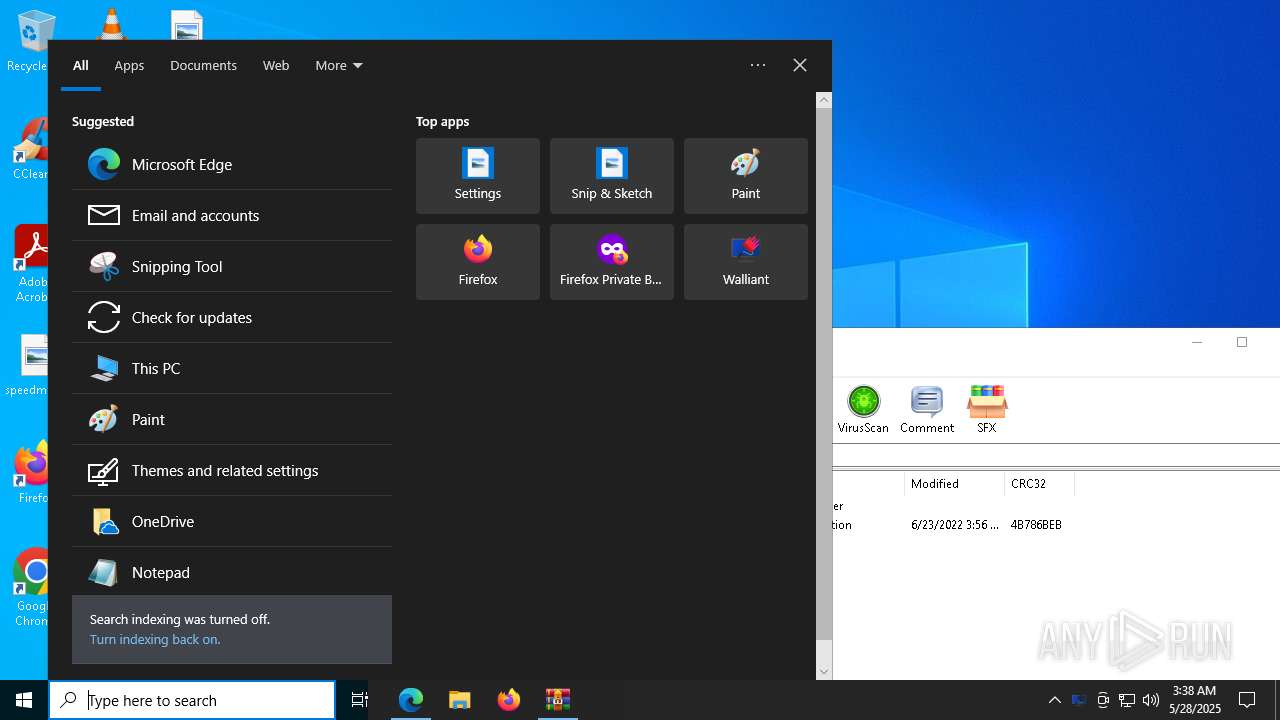This screenshot has height=720, width=1280.
Task: Maximize the WinRAR window
Action: point(1242,342)
